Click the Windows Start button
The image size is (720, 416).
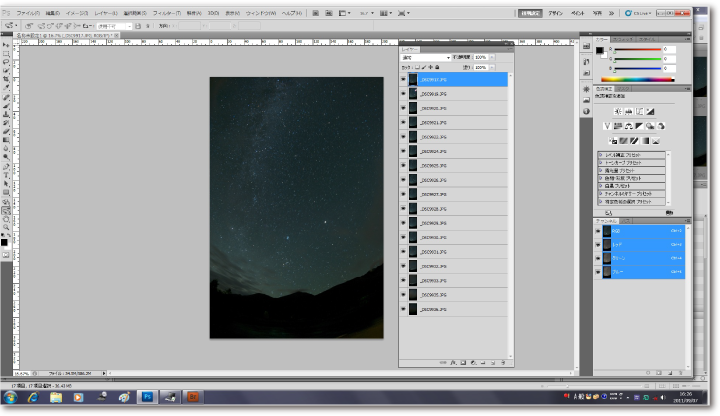click(12, 397)
